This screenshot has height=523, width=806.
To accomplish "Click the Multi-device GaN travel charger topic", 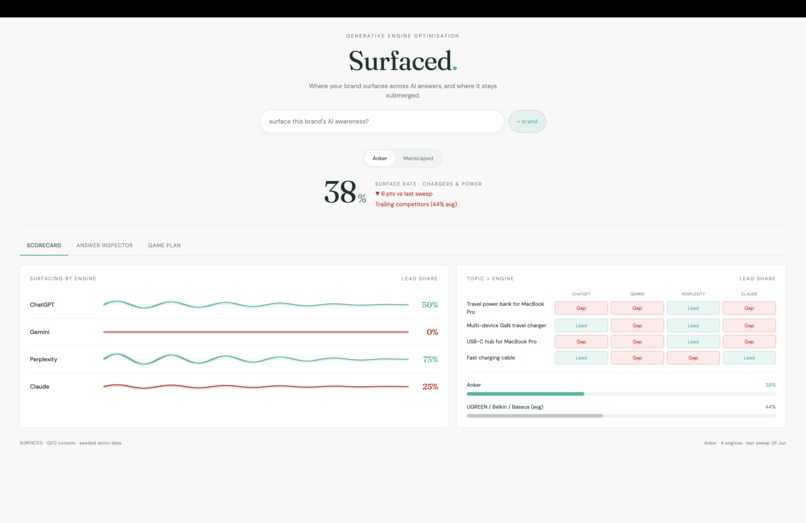I will click(x=506, y=326).
